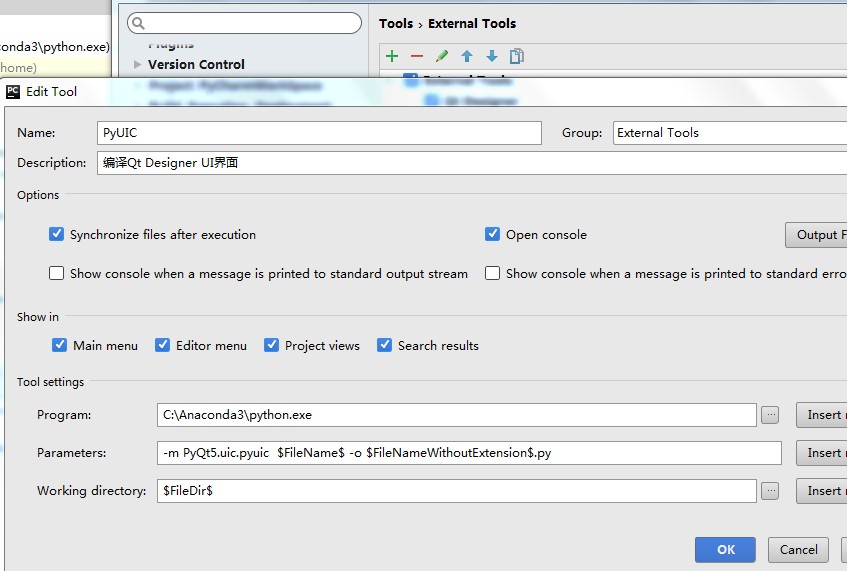
Task: Toggle the Project views checkbox
Action: tap(271, 345)
